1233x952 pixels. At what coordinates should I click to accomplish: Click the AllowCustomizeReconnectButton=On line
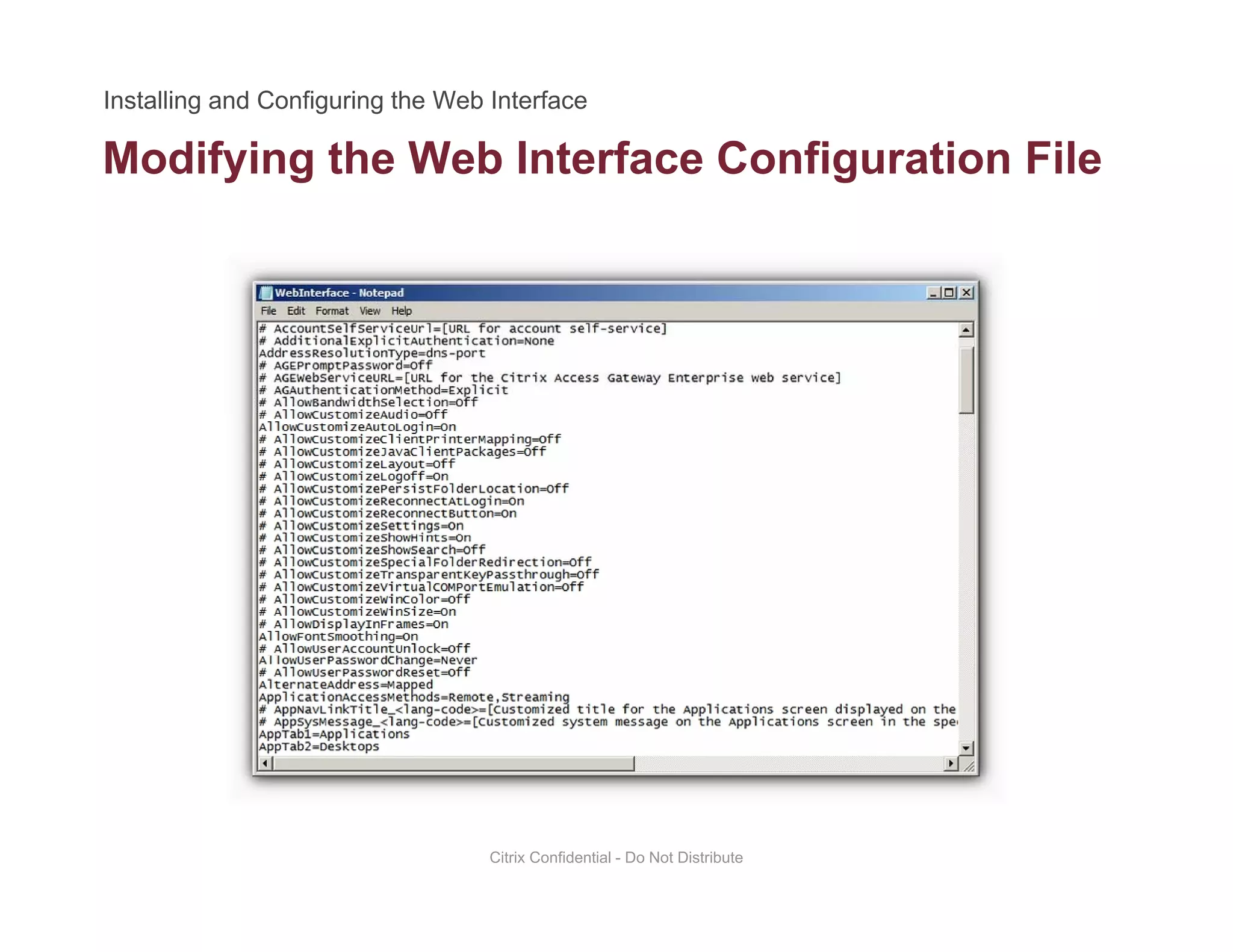[x=388, y=513]
